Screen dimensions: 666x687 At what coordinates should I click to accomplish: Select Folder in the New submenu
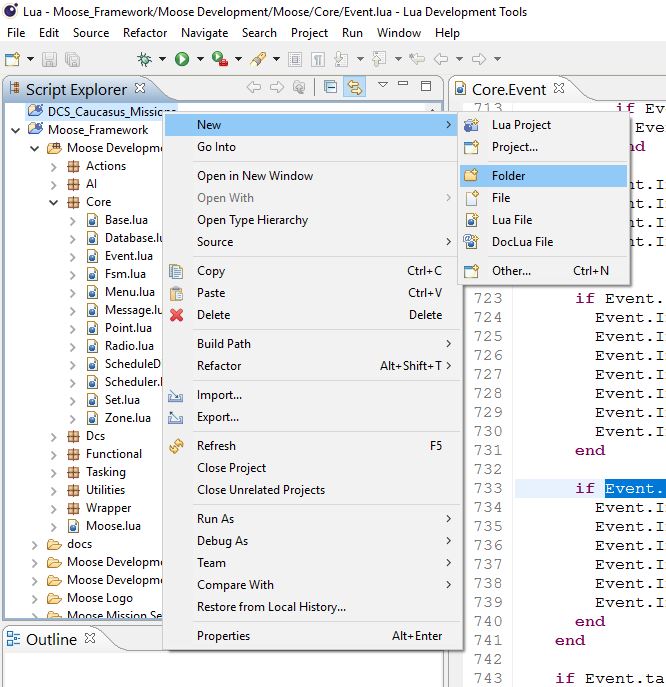click(x=508, y=176)
